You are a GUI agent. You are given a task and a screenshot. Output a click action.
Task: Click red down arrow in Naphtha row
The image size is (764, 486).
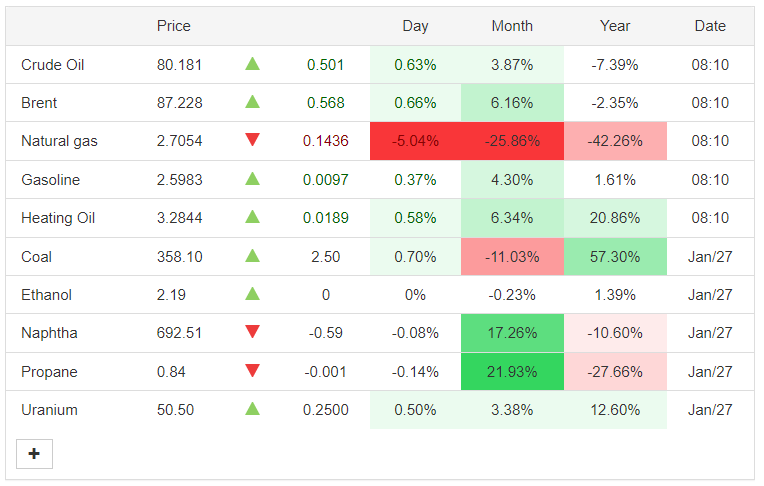pyautogui.click(x=252, y=332)
